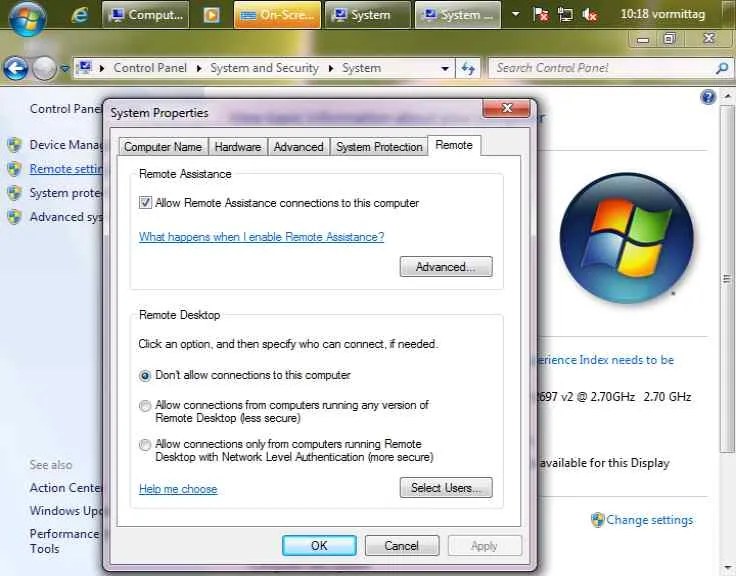Open Performance Information and Tools link
This screenshot has height=576, width=736.
[64, 541]
